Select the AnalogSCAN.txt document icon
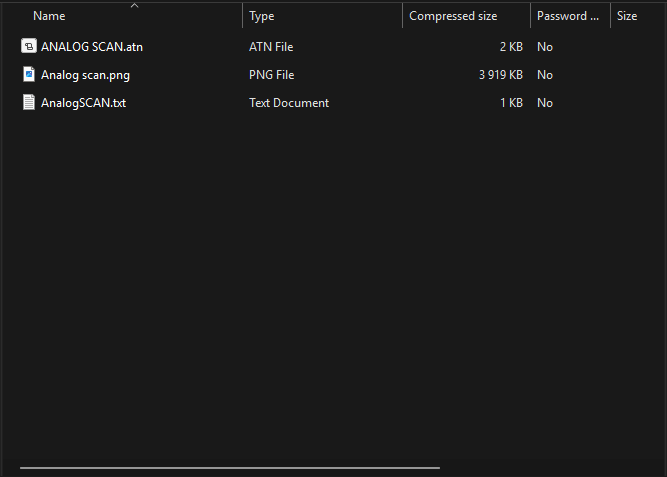The height and width of the screenshot is (477, 667). pos(29,103)
